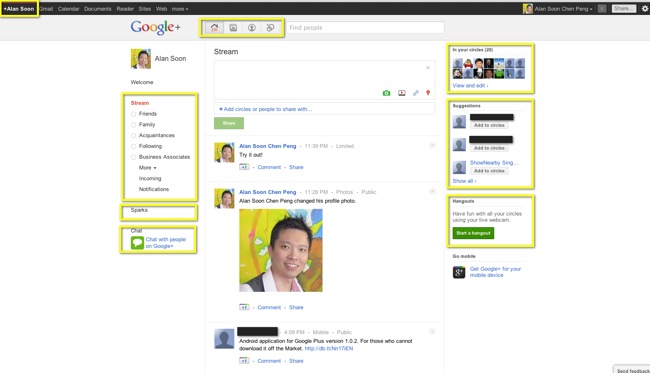Click 'Show all' suggestions link

464,181
